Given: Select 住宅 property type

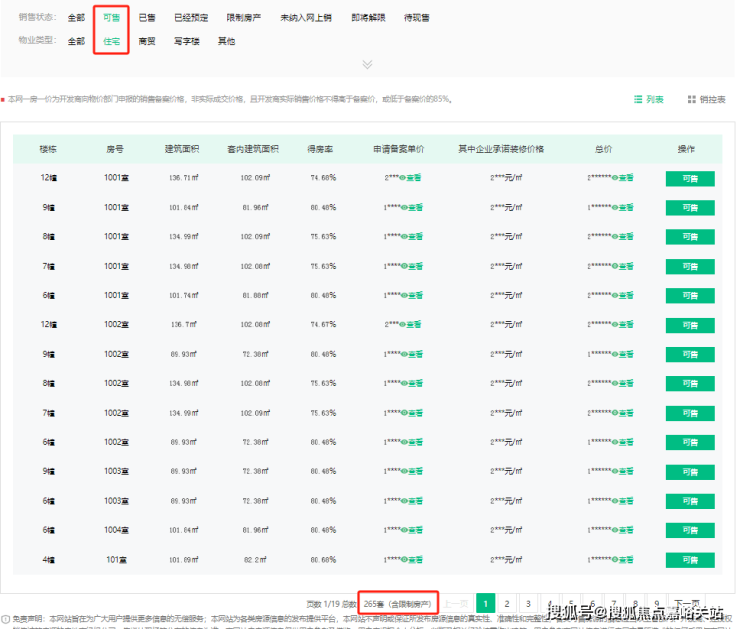Looking at the screenshot, I should click(111, 42).
